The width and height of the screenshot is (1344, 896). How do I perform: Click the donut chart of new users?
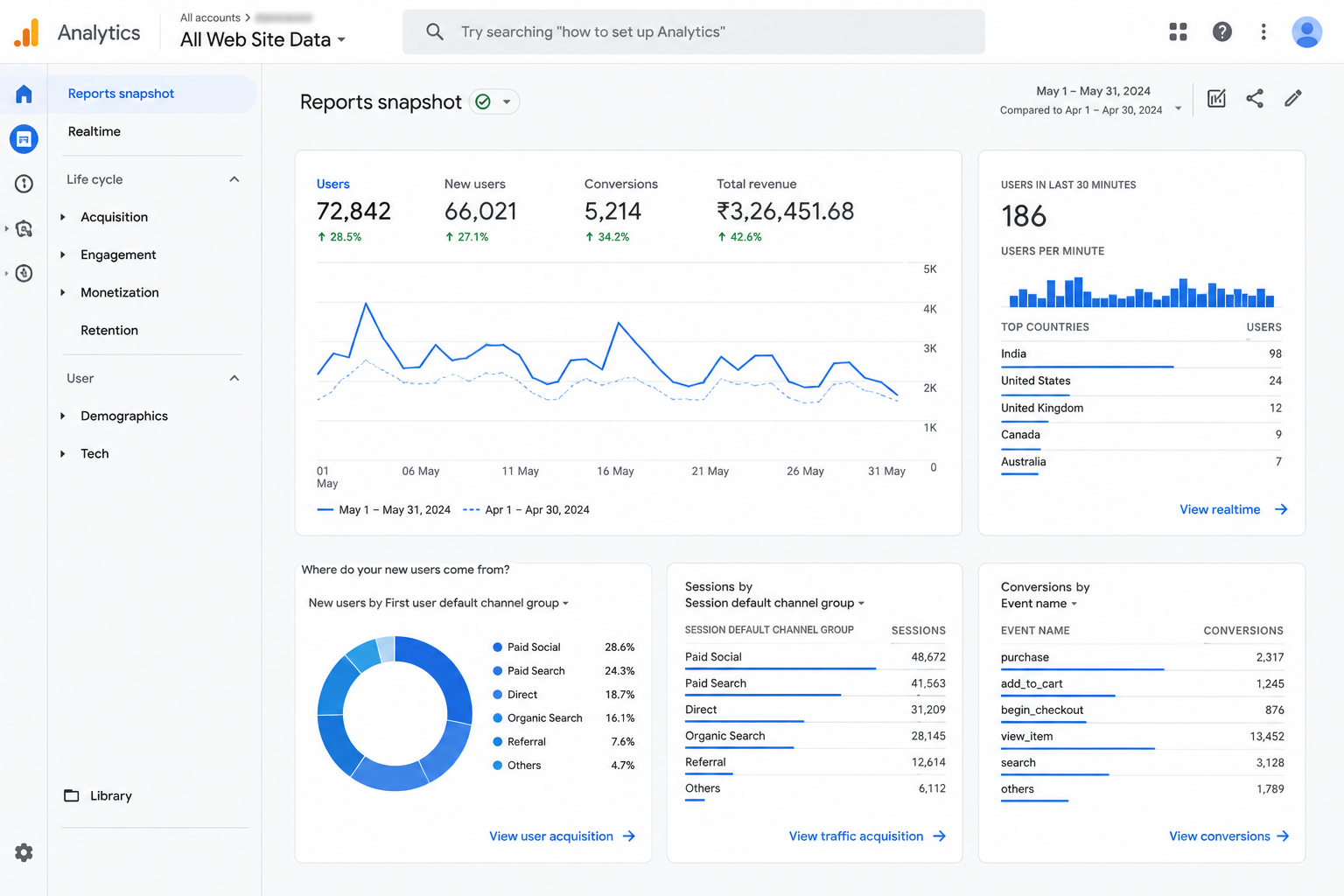point(395,713)
